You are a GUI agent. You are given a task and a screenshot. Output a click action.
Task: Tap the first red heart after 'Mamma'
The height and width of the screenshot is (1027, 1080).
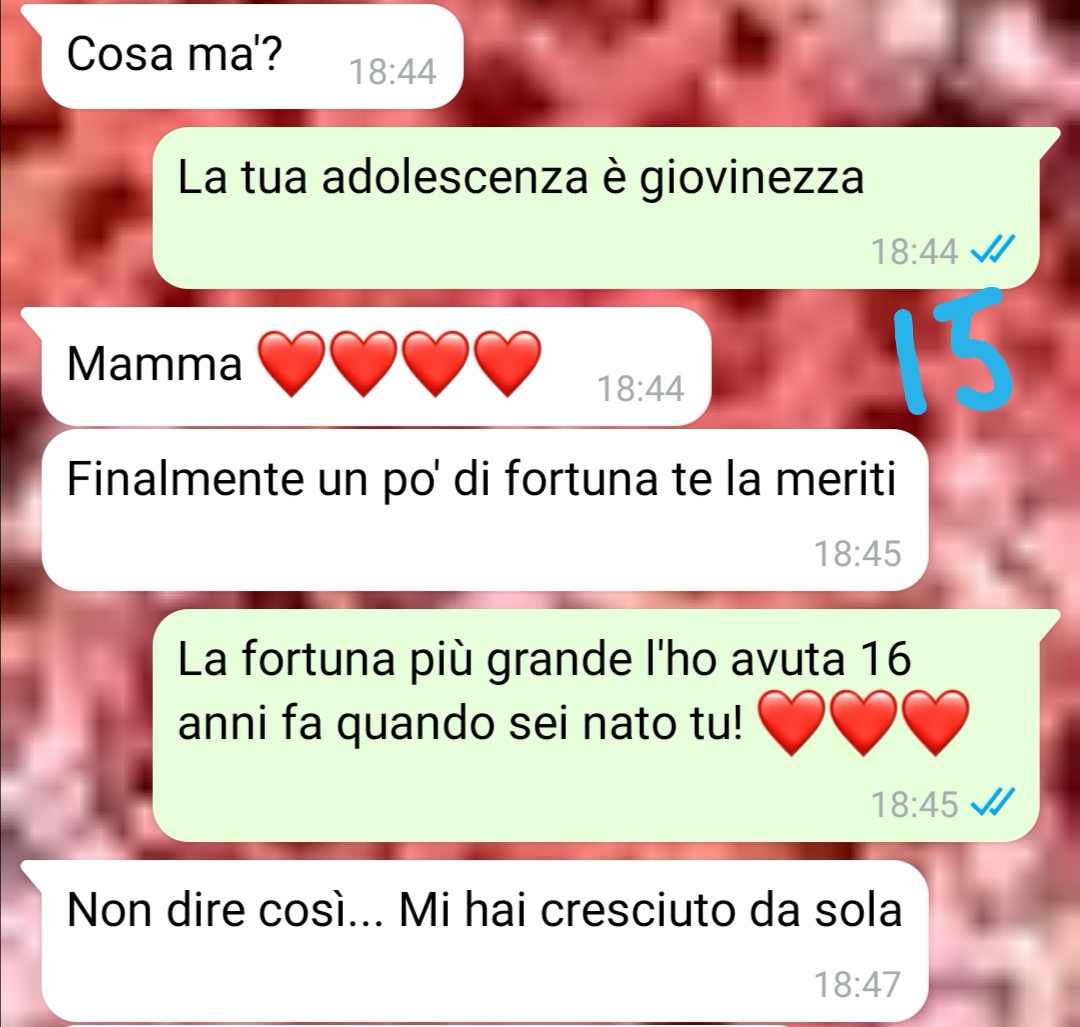point(291,363)
